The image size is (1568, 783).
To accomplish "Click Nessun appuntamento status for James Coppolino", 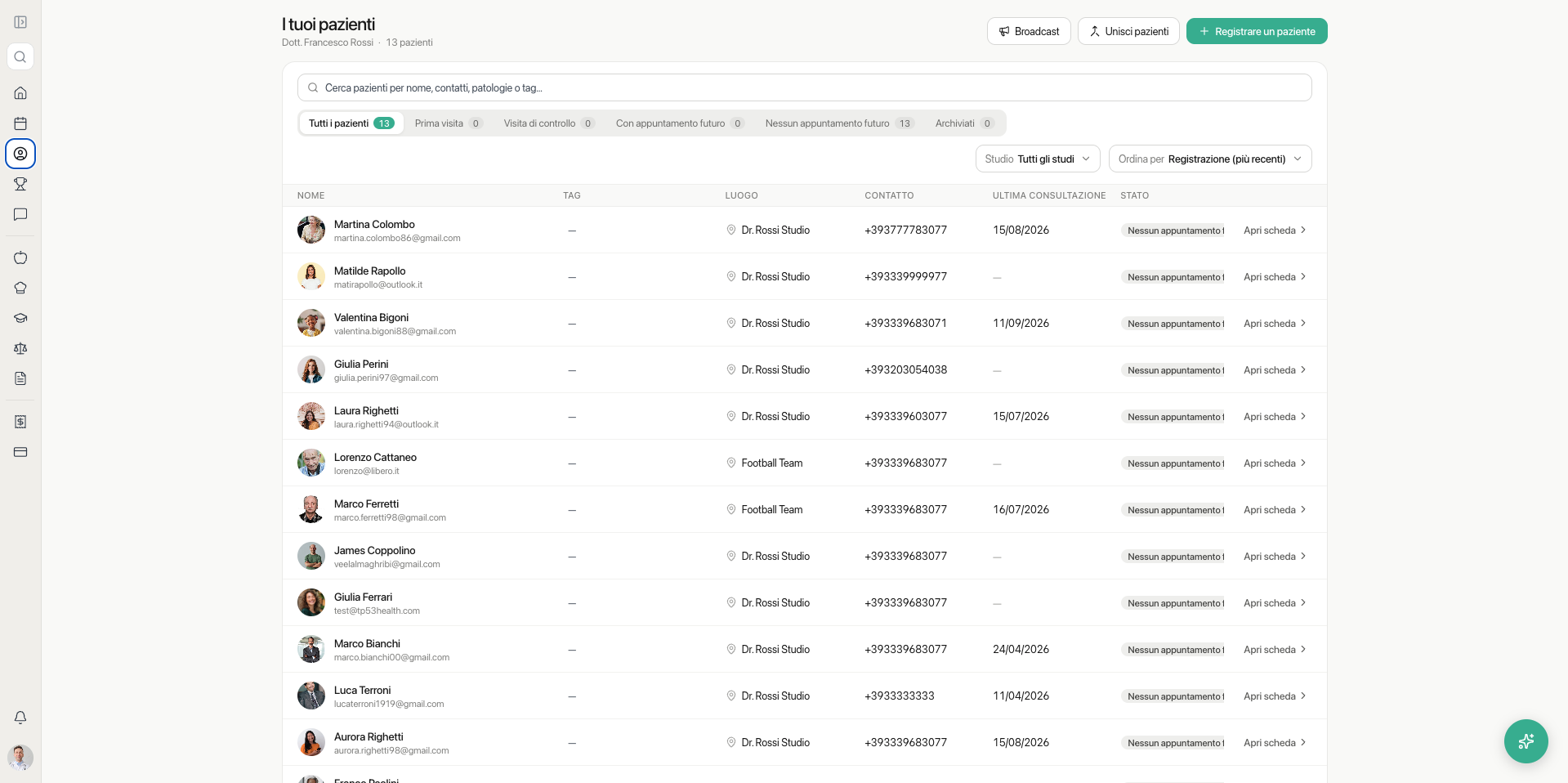I will point(1173,557).
